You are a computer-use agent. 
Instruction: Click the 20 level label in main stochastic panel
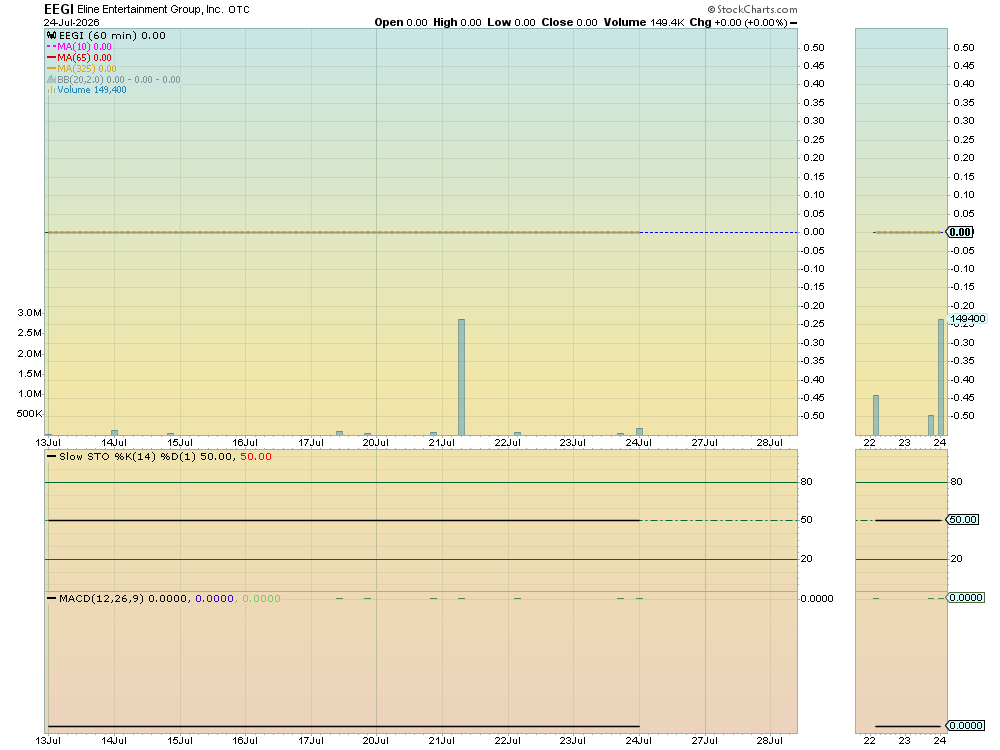coord(807,559)
